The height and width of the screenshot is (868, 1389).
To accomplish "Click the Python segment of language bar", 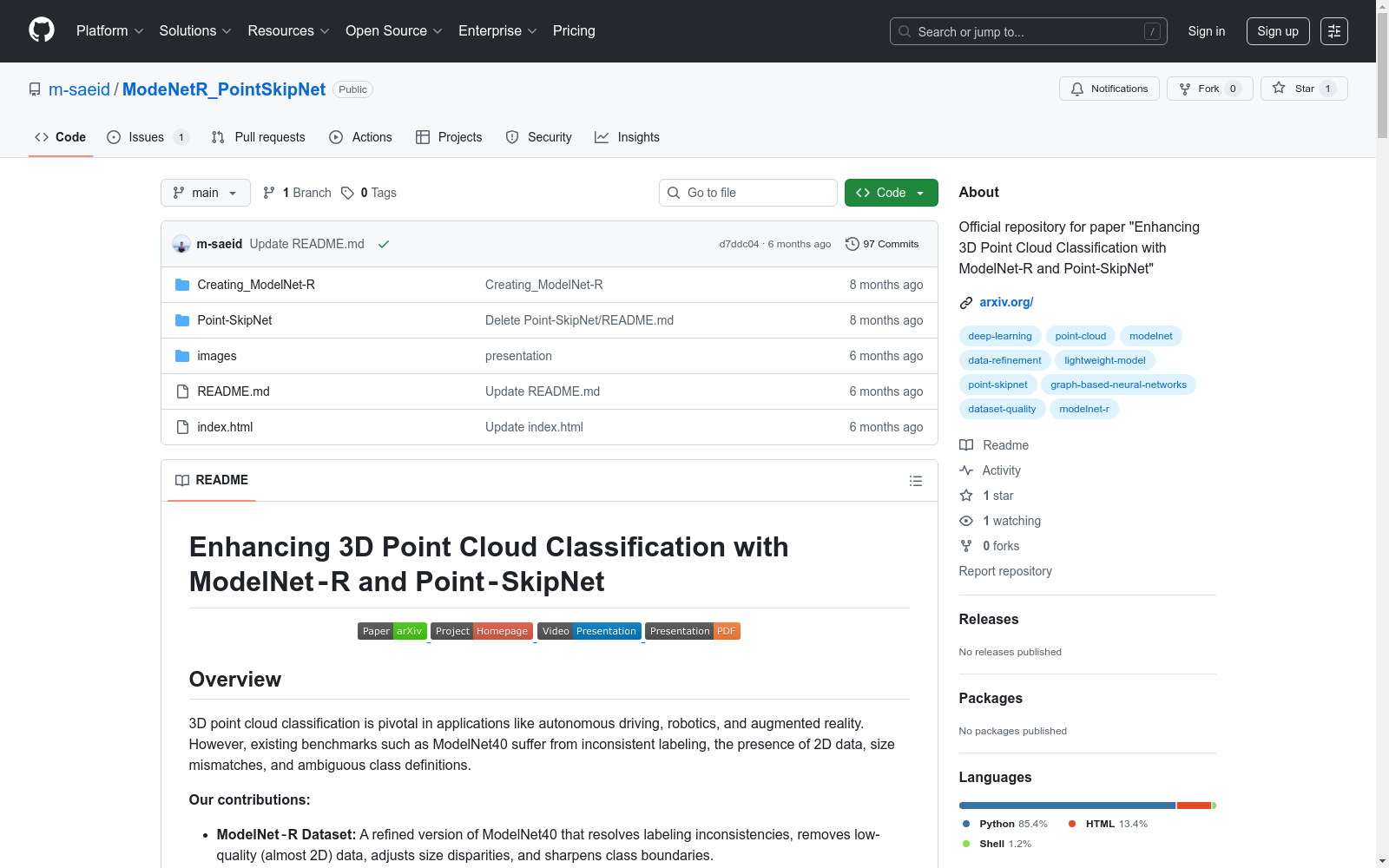I will click(x=1066, y=806).
